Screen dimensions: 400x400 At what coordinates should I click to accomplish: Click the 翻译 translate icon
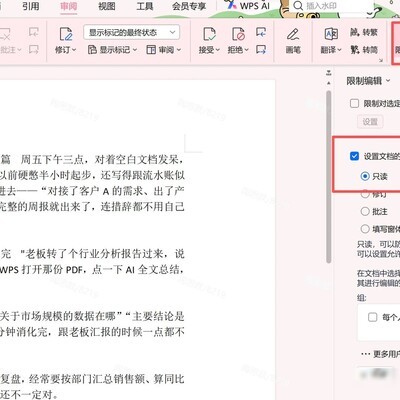click(331, 34)
